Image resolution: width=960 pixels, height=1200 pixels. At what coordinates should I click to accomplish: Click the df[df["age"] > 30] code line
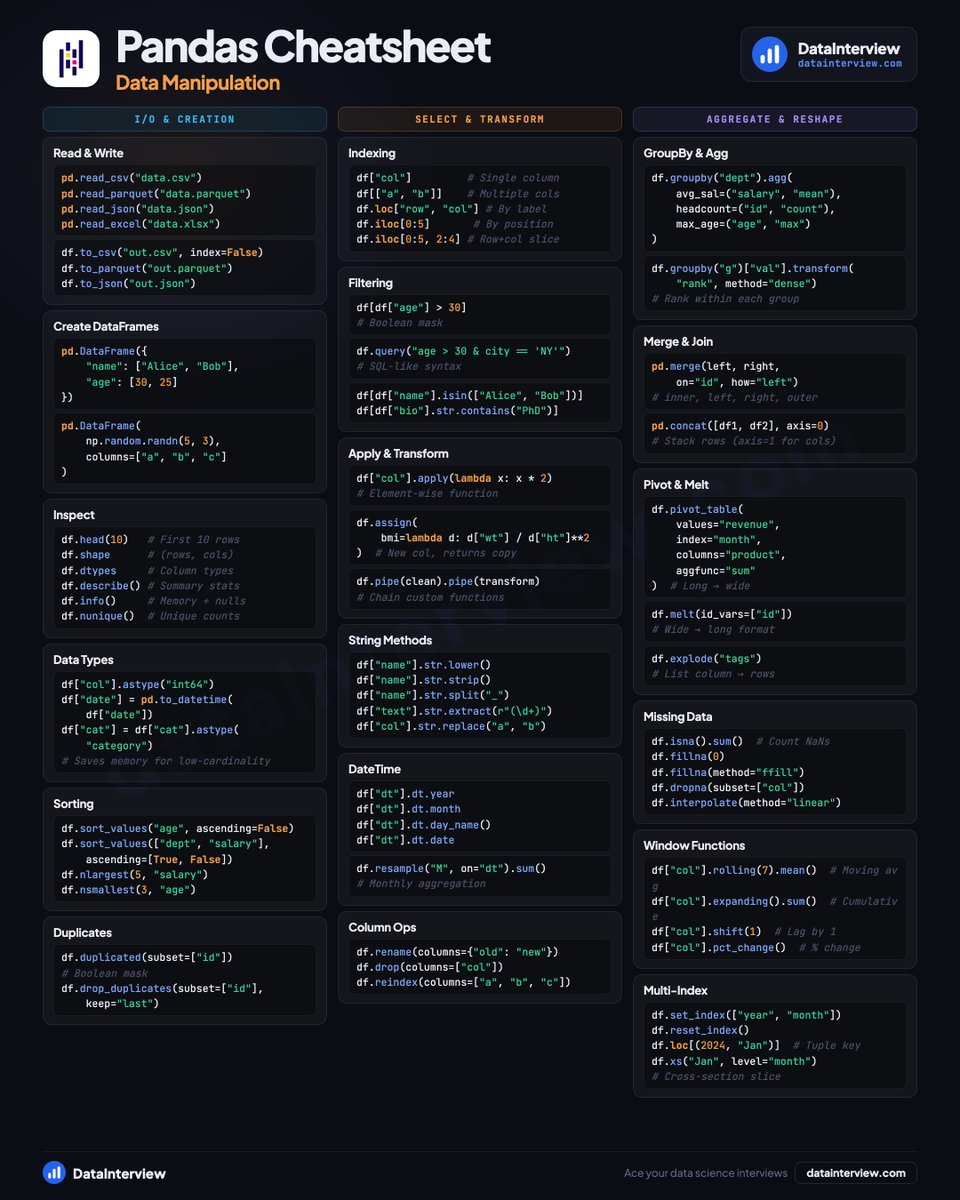click(411, 307)
